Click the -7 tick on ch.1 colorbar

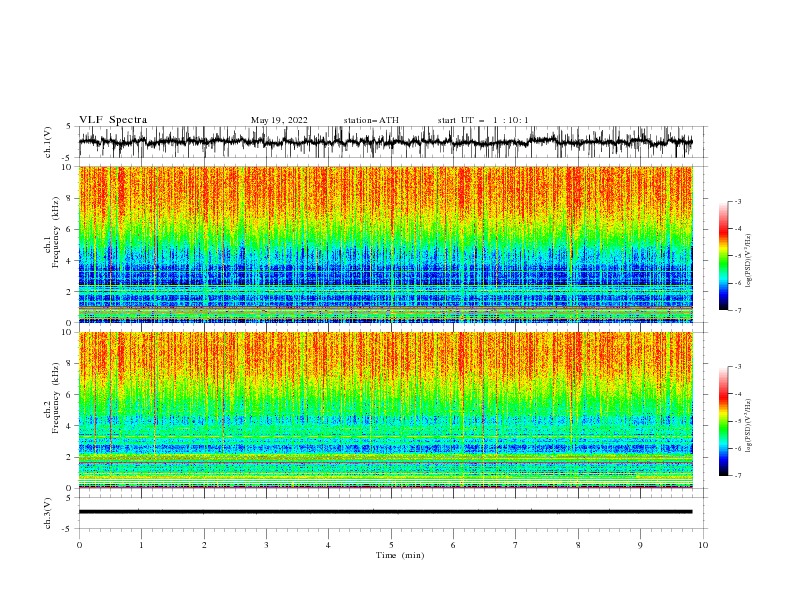(x=737, y=310)
